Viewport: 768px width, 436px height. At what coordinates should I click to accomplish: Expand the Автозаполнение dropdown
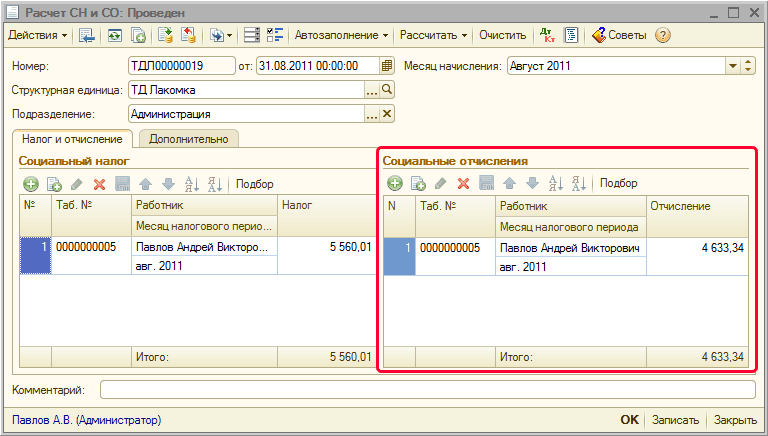coord(342,35)
